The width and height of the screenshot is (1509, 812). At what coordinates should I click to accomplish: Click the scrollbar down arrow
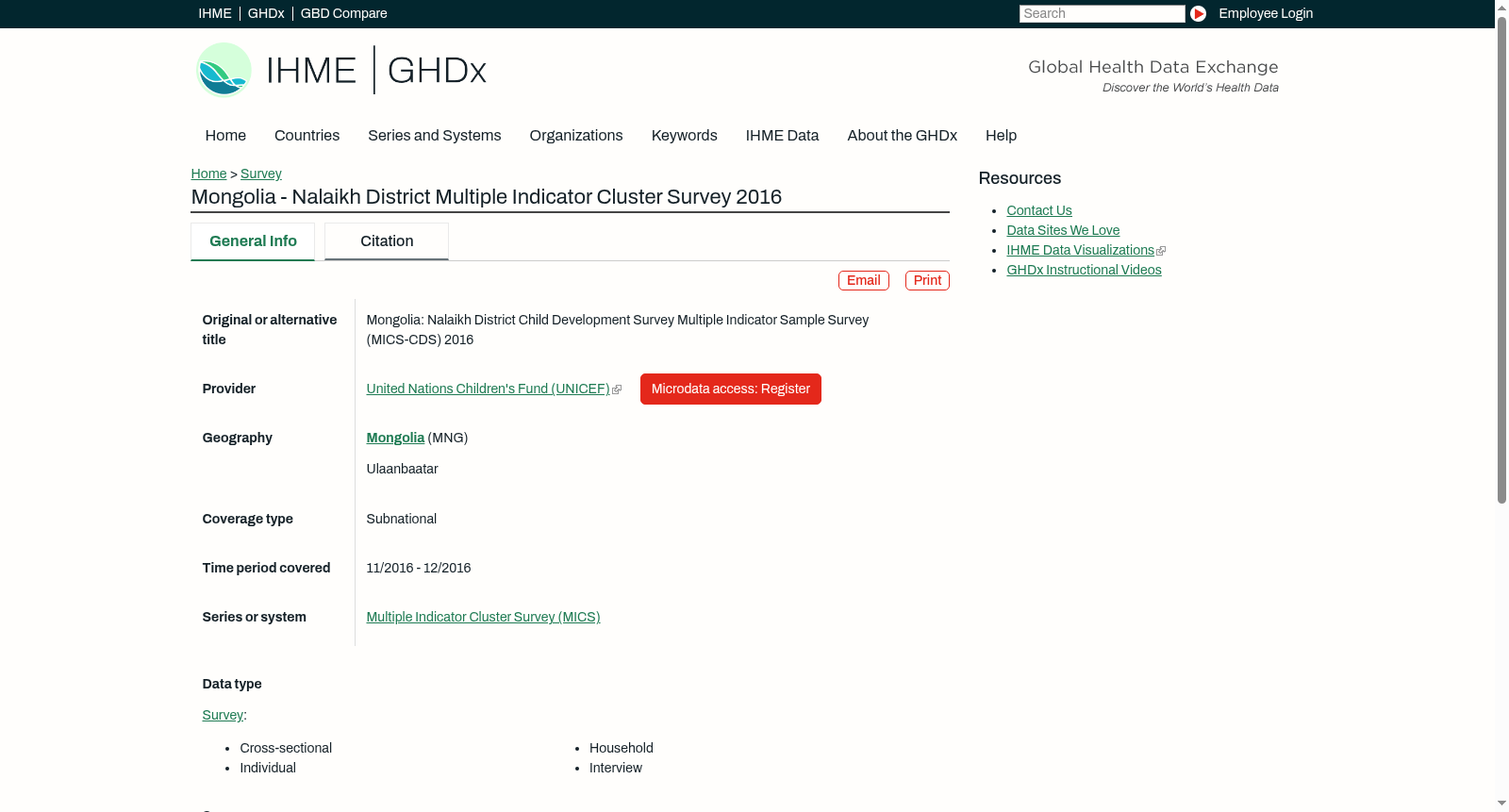click(x=1501, y=804)
